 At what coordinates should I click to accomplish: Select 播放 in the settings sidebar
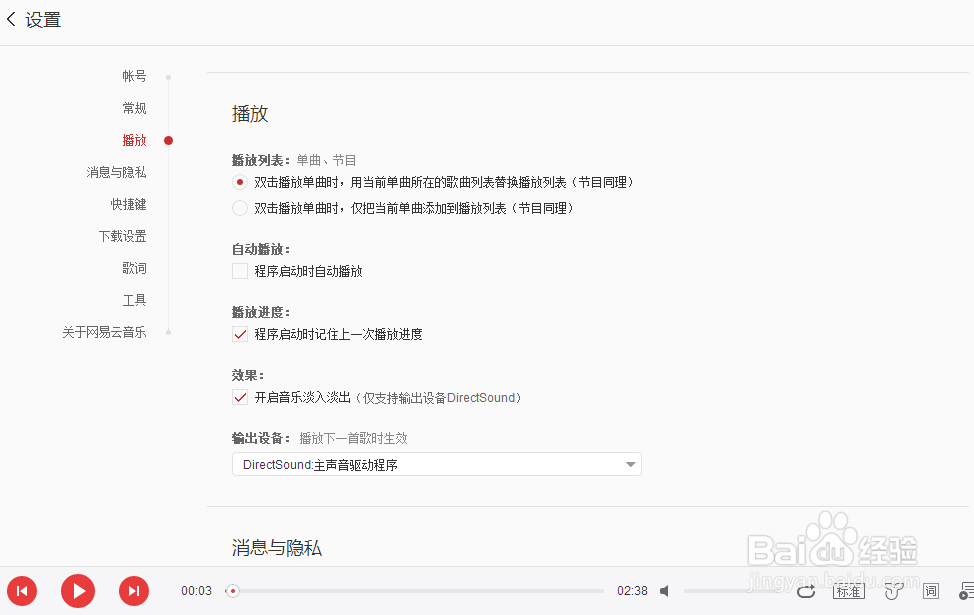click(x=134, y=140)
